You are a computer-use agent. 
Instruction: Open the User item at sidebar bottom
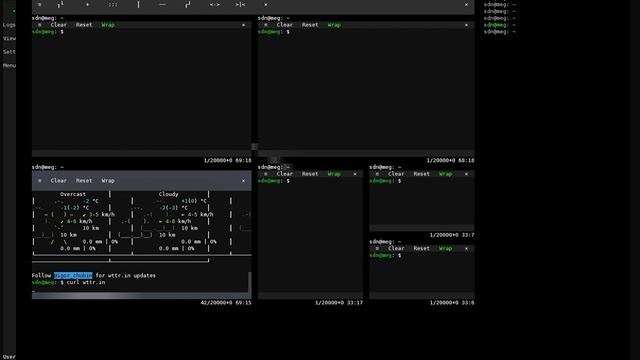coord(9,356)
